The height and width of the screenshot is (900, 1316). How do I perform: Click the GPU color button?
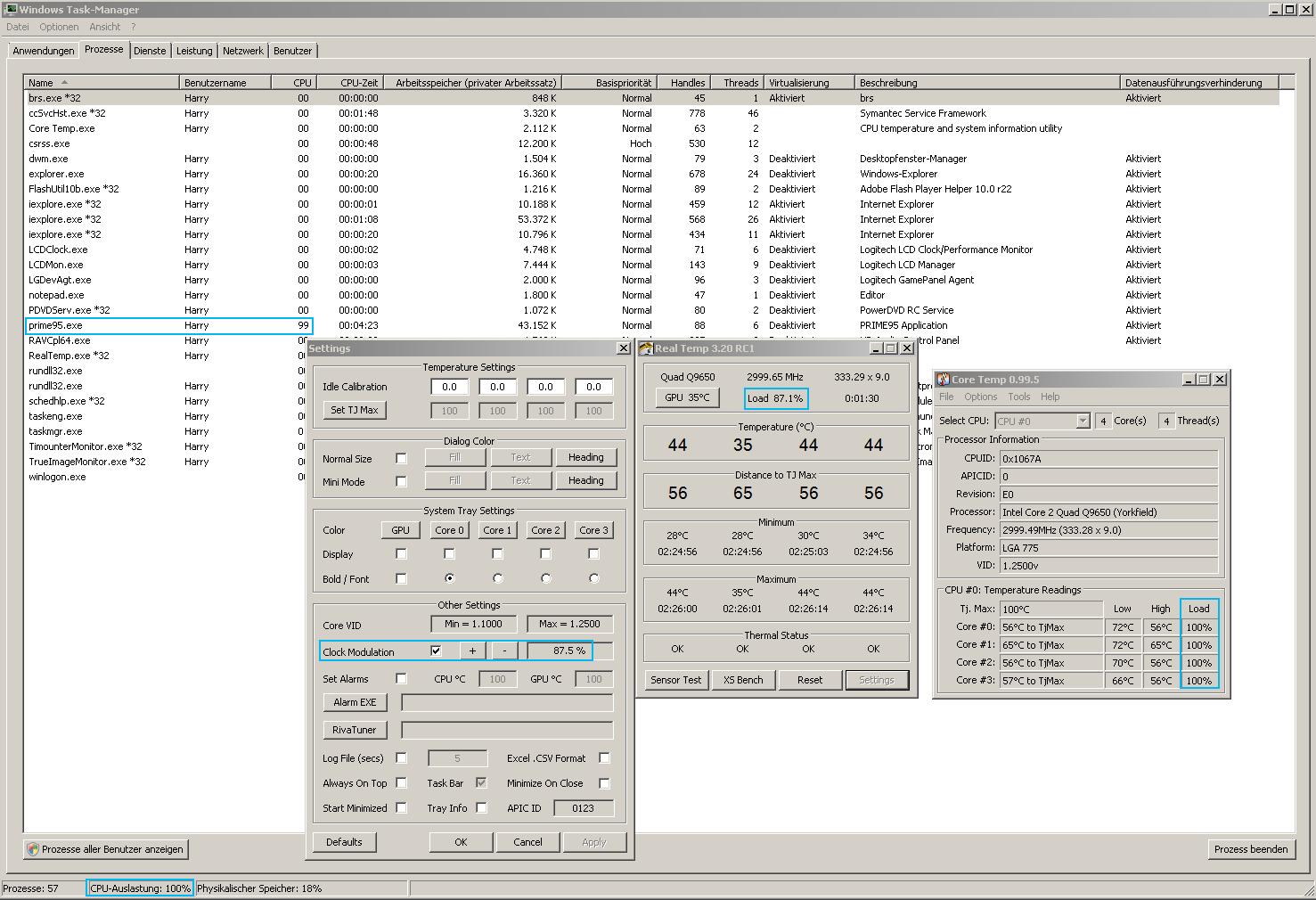click(401, 530)
